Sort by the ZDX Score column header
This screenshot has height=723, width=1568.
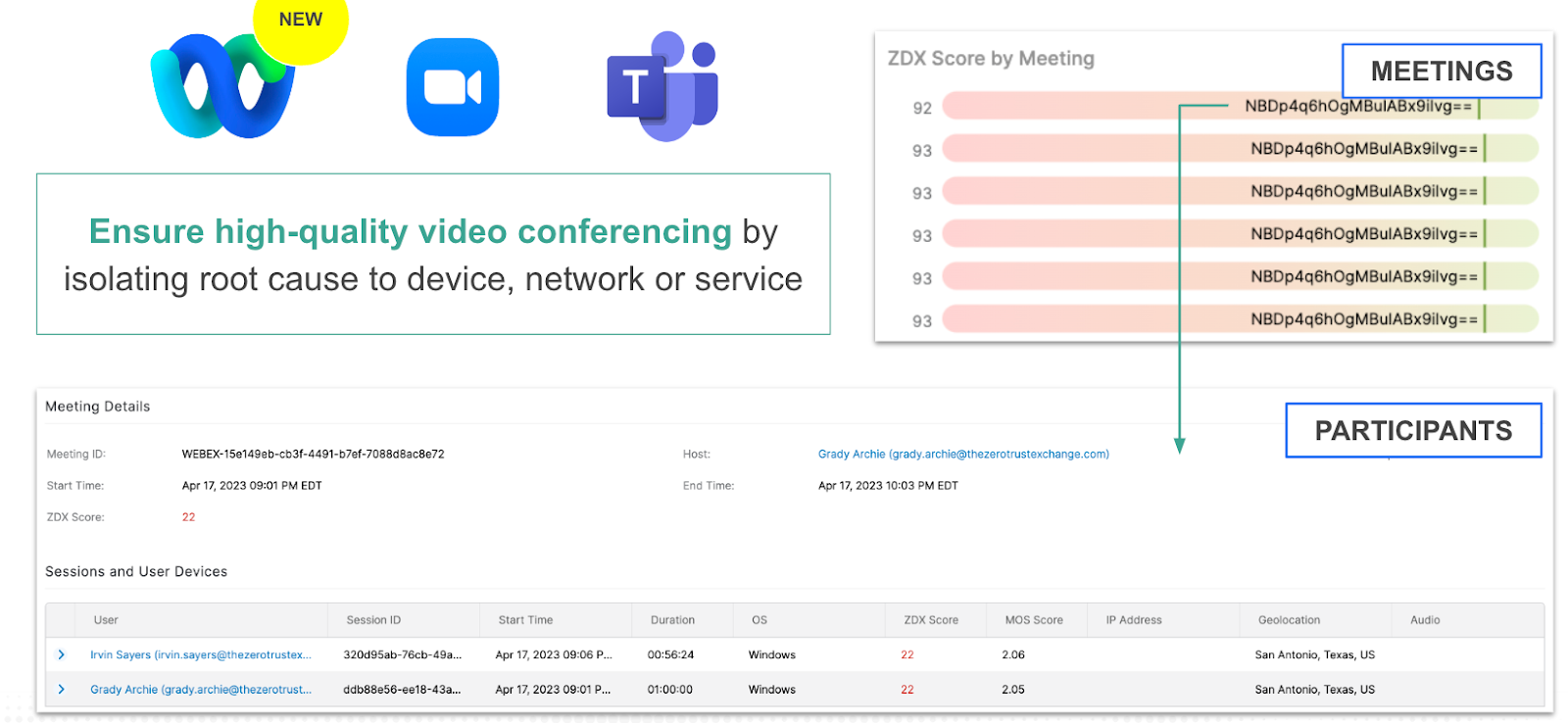(x=930, y=620)
